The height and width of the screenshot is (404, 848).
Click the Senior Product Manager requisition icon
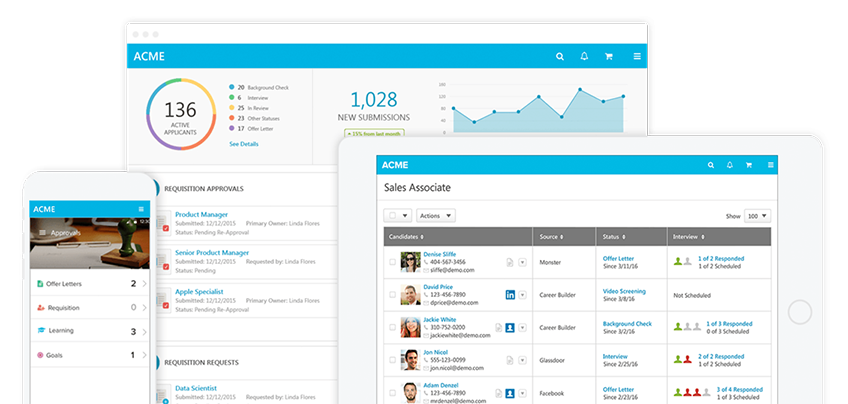pos(163,262)
